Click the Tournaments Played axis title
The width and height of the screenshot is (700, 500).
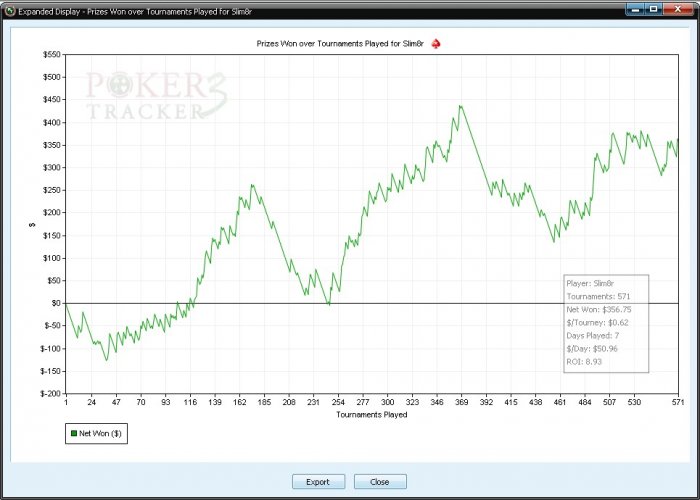click(x=371, y=414)
